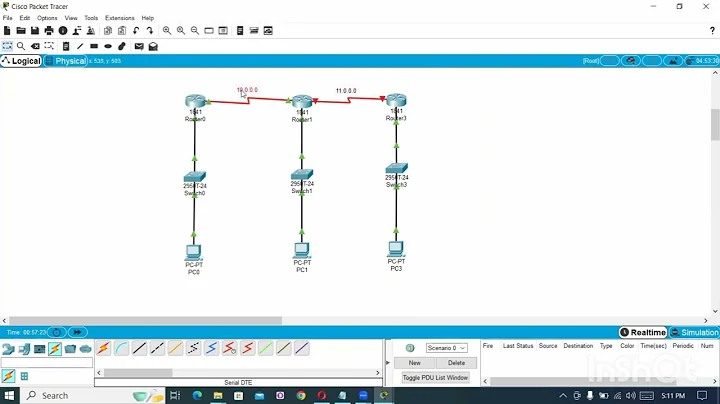Select PC3 in the topology
The image size is (720, 404).
coord(396,249)
